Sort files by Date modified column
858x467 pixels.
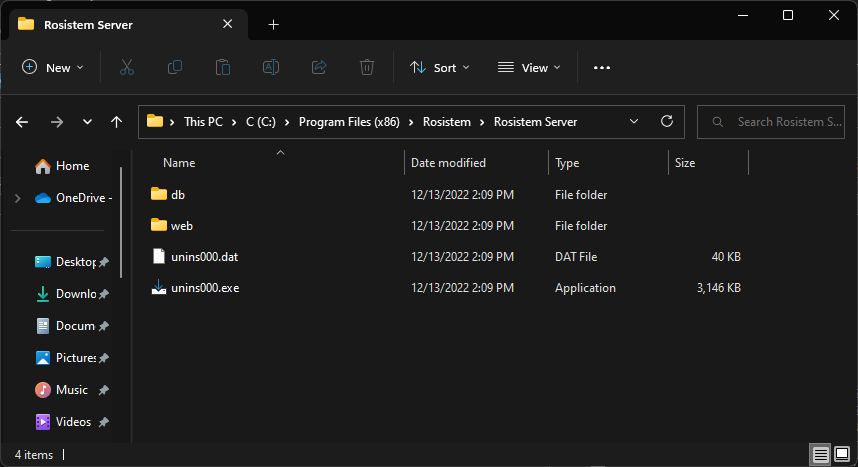(x=448, y=162)
